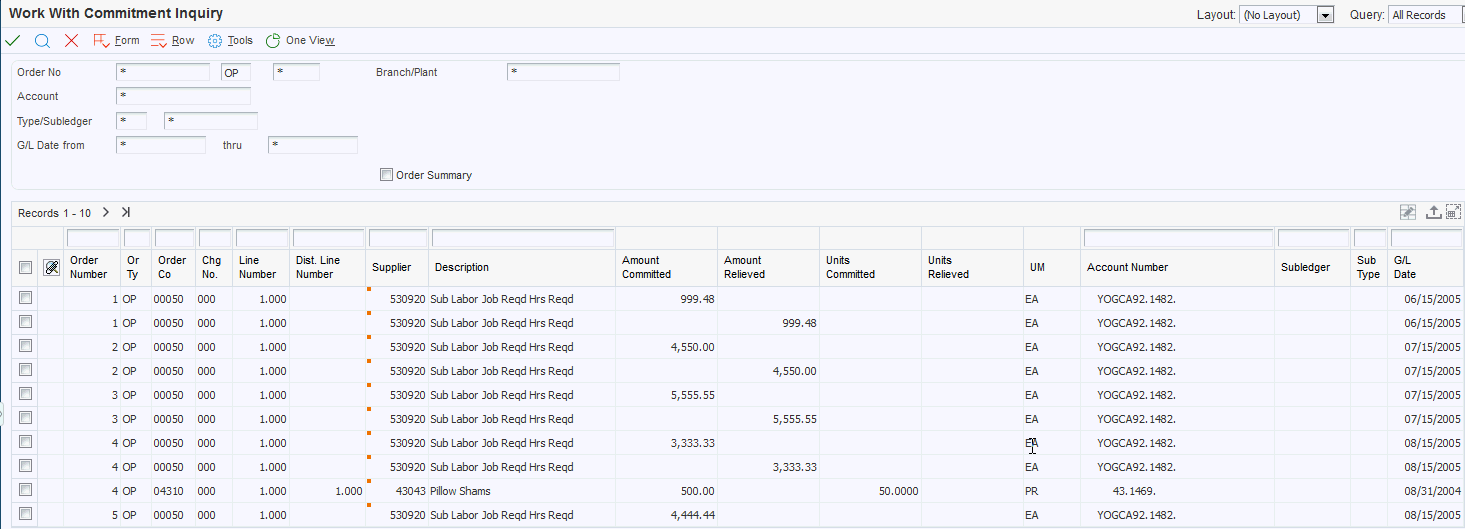Check the row with Amount Committed 4,550.00
This screenshot has height=529, width=1465.
[25, 346]
